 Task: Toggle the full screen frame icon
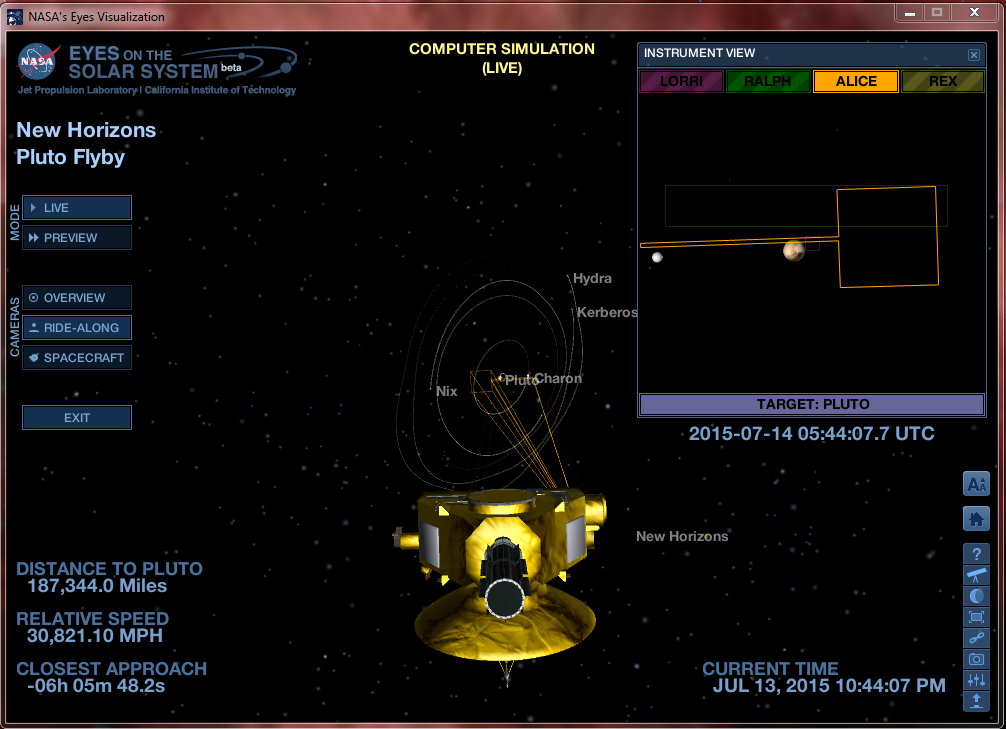coord(976,617)
